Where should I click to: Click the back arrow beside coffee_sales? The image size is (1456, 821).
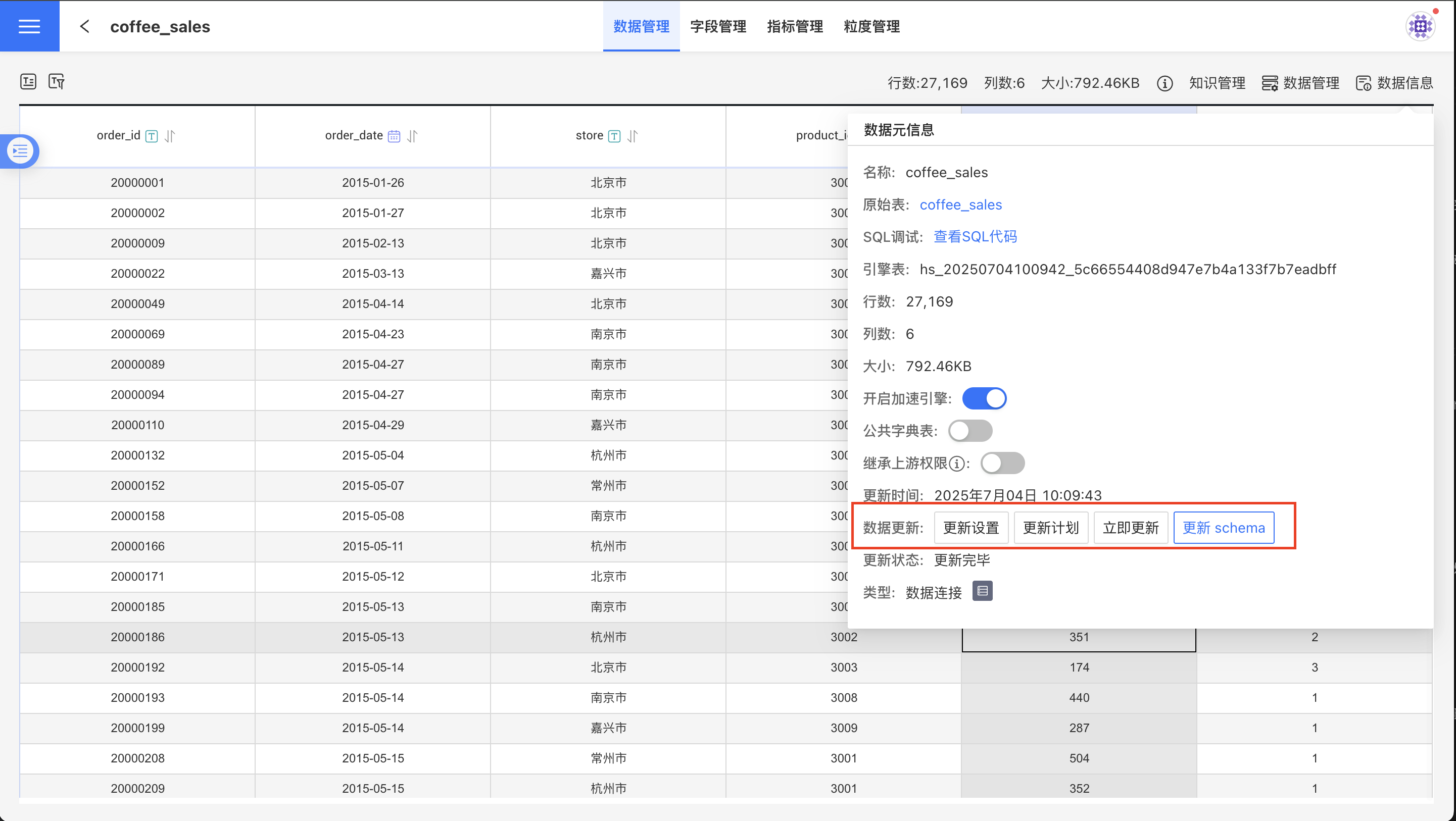[x=85, y=26]
